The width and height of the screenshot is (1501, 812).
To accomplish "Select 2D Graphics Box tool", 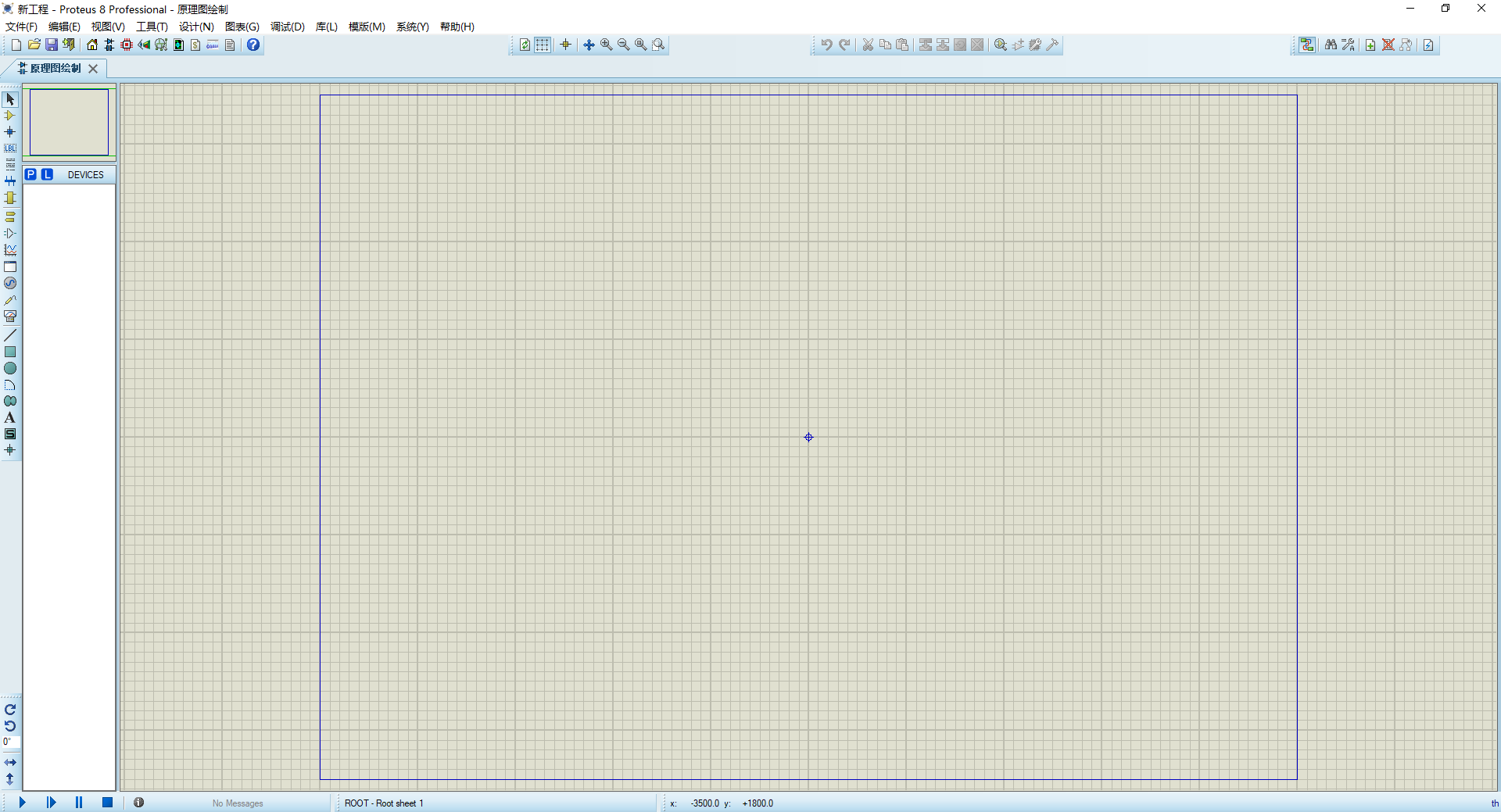I will point(10,352).
